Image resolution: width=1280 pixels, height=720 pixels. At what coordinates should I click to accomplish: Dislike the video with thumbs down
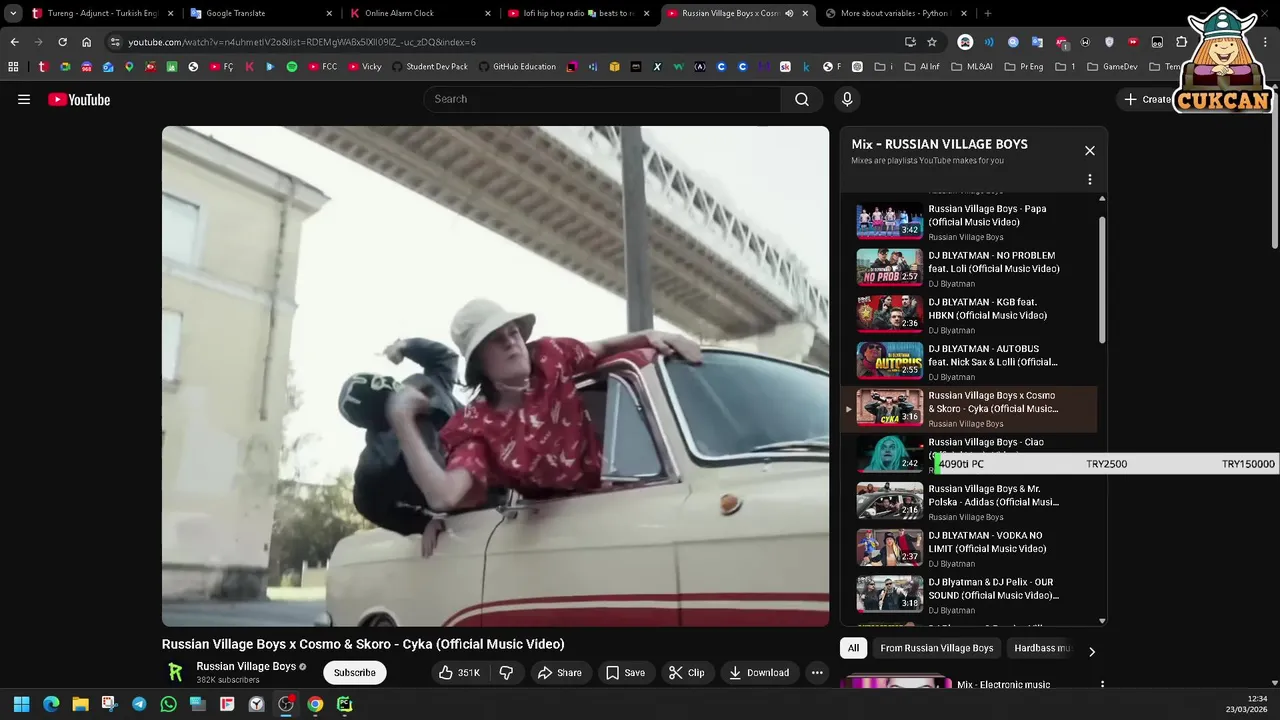pos(506,673)
